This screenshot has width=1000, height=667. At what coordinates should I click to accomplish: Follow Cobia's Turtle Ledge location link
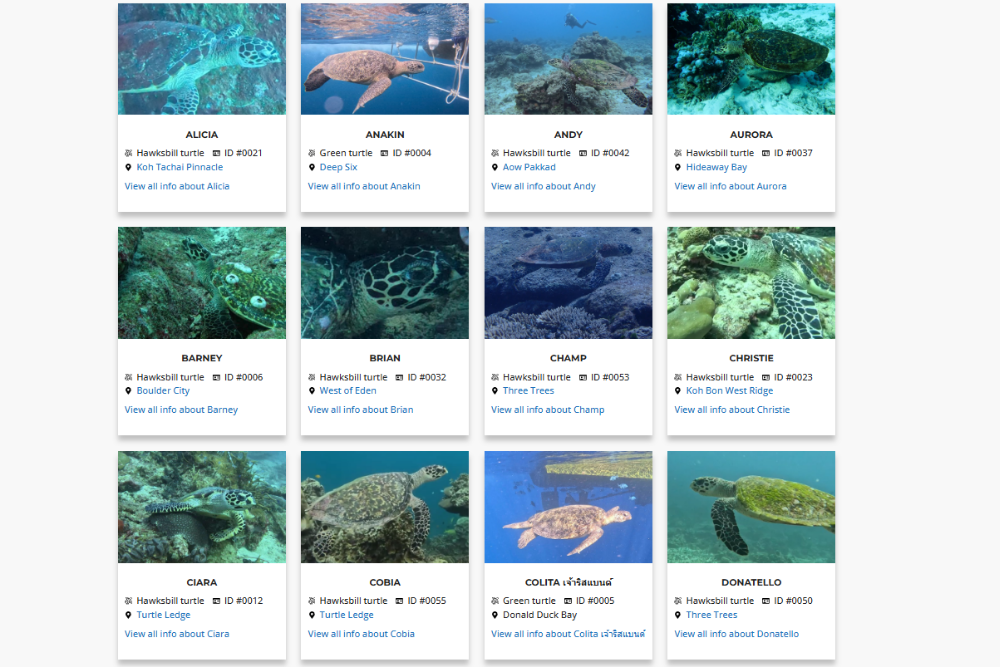(346, 615)
